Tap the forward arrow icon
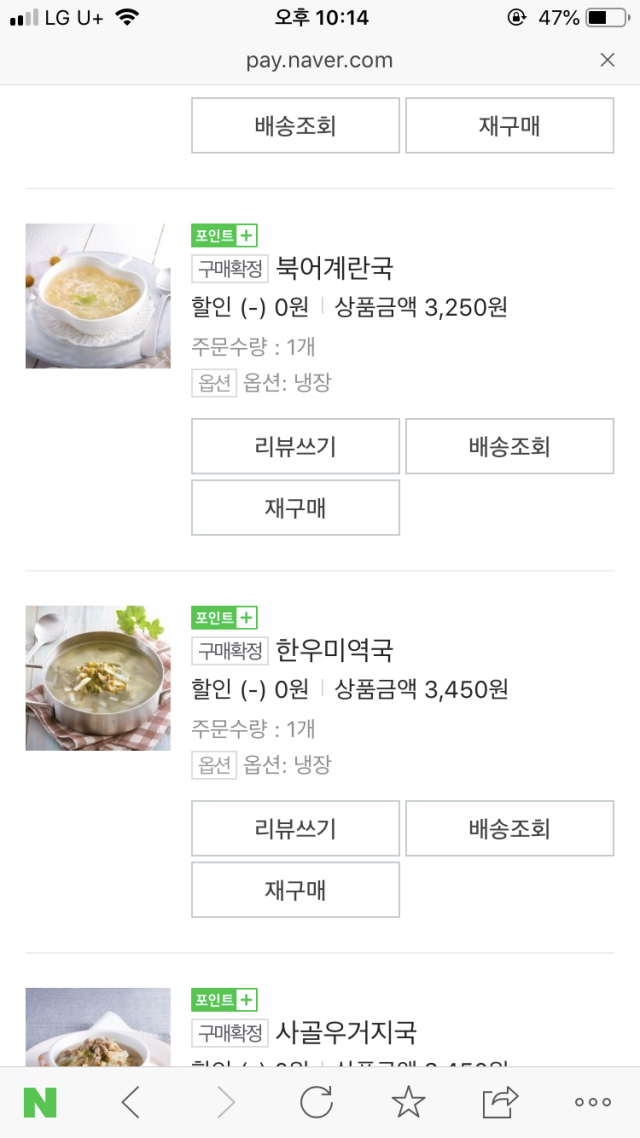Viewport: 640px width, 1138px height. (x=226, y=1102)
